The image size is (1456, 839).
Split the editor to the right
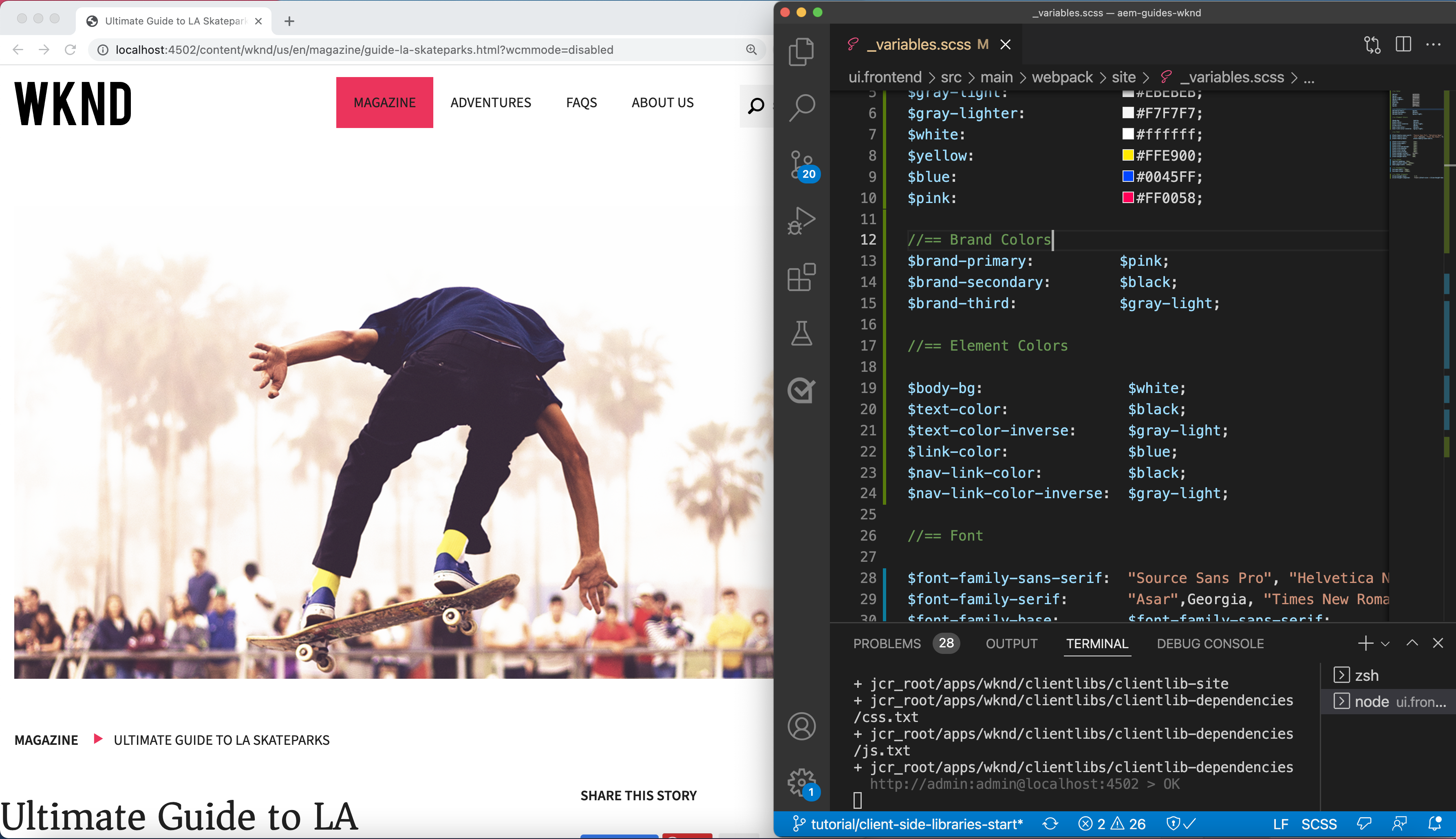1403,44
